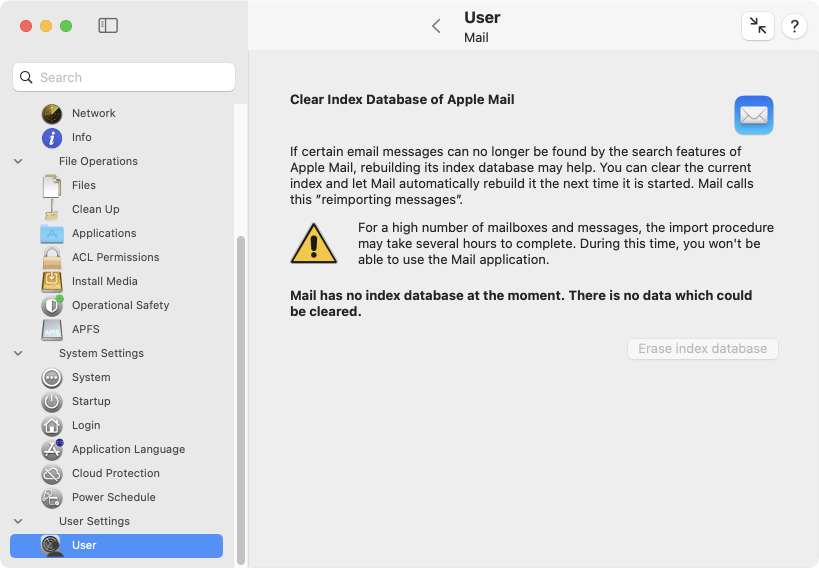
Task: Select the APFS row label
Action: tap(86, 330)
